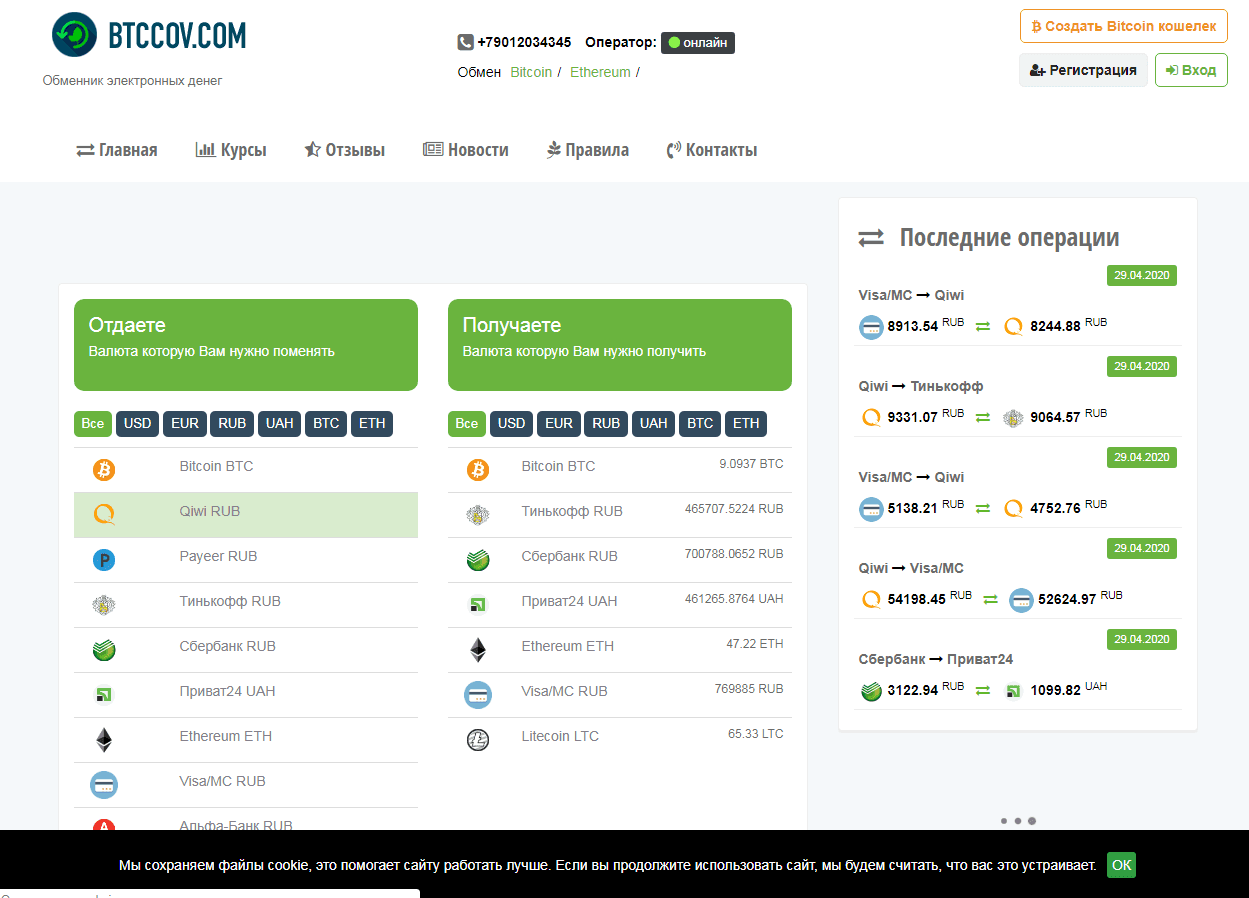This screenshot has width=1249, height=898.
Task: Click the Сбербанк icon in the Получаете list
Action: click(x=478, y=560)
